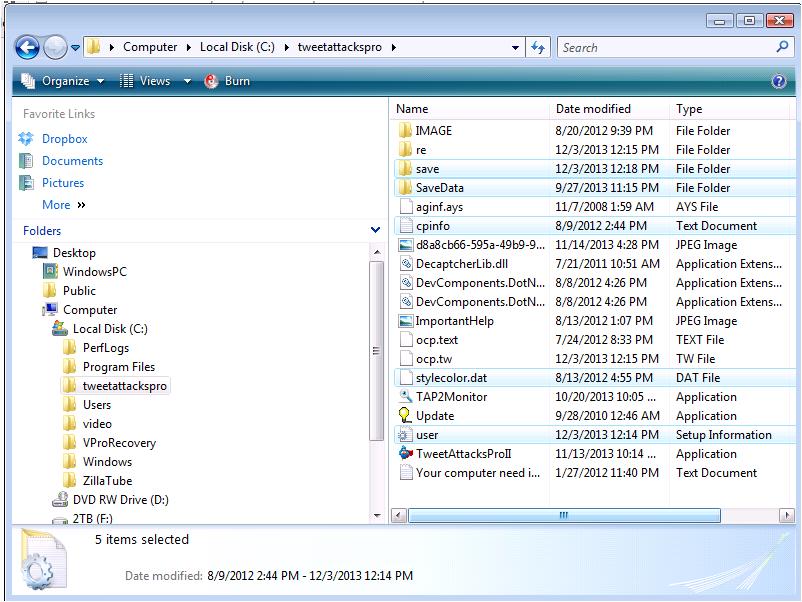
Task: Open the Documents favorite link
Action: tap(72, 161)
